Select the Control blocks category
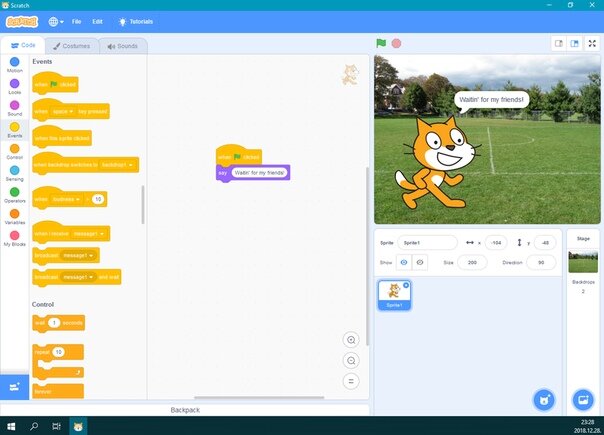The width and height of the screenshot is (604, 435). [x=15, y=151]
